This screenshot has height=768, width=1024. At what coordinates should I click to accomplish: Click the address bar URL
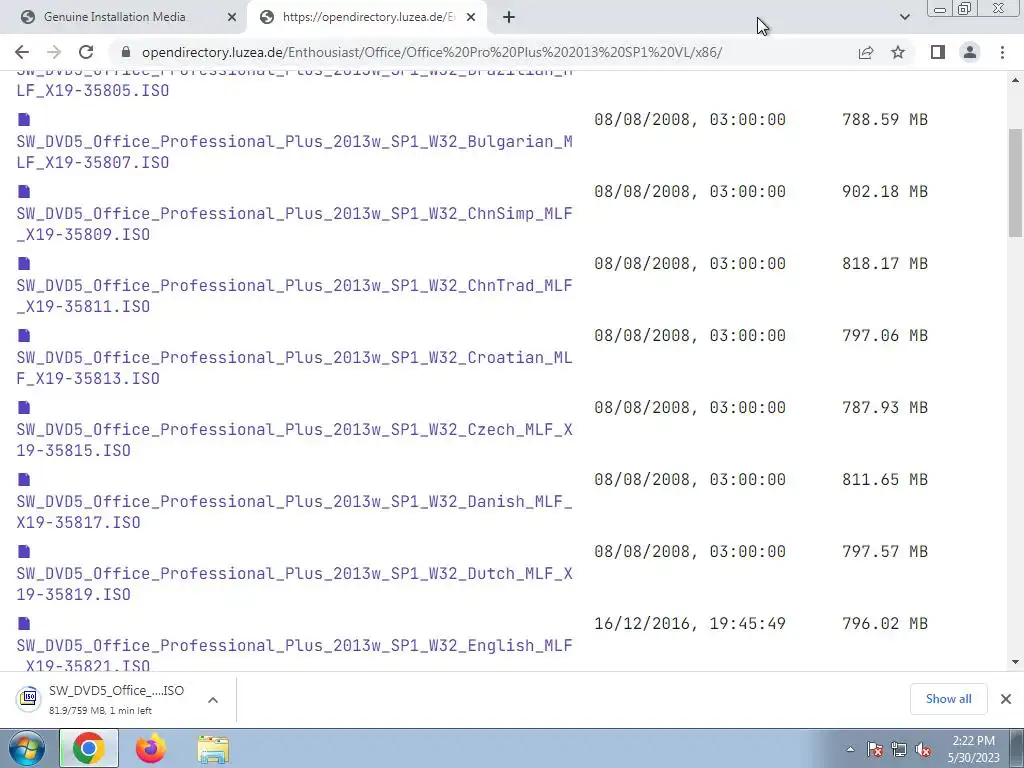[432, 52]
